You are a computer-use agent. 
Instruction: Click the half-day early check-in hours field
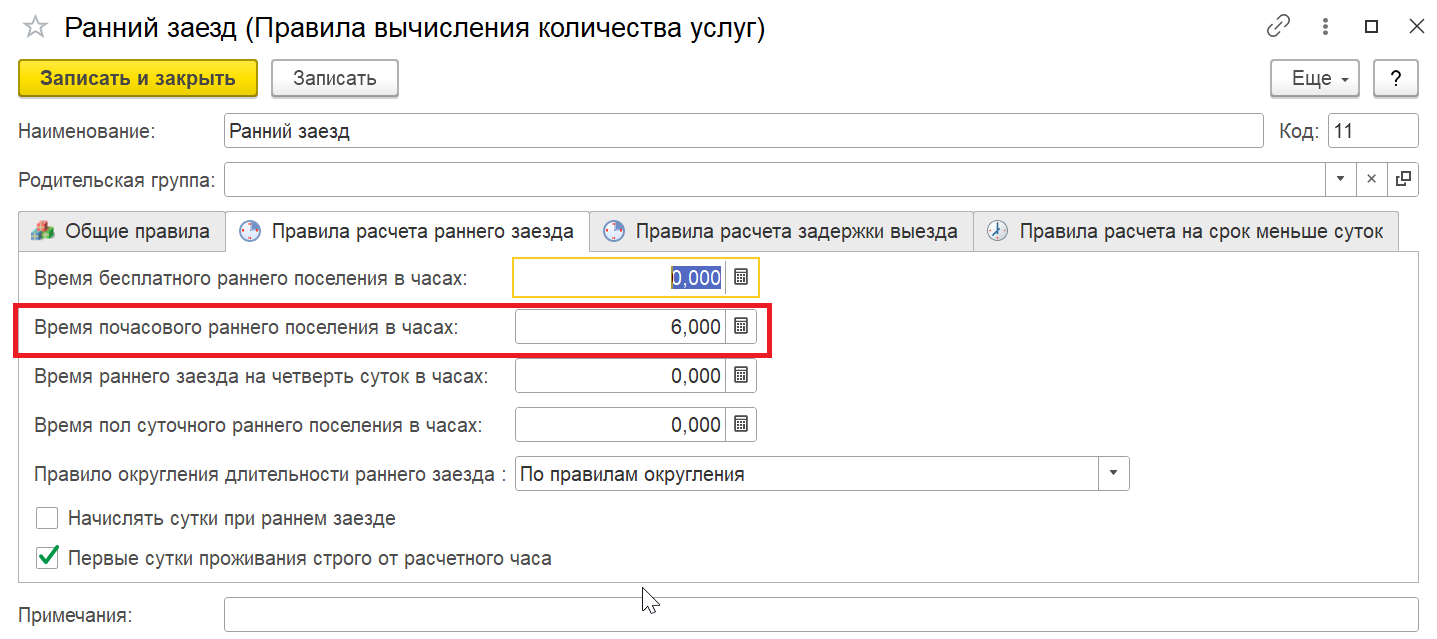coord(621,425)
